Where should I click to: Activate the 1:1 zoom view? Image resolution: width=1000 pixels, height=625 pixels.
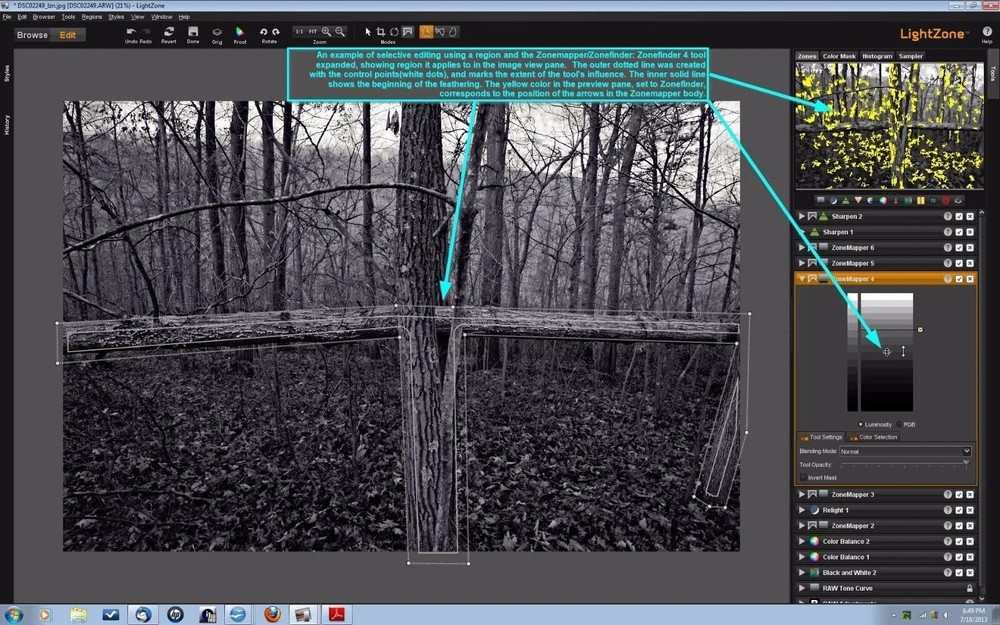298,31
